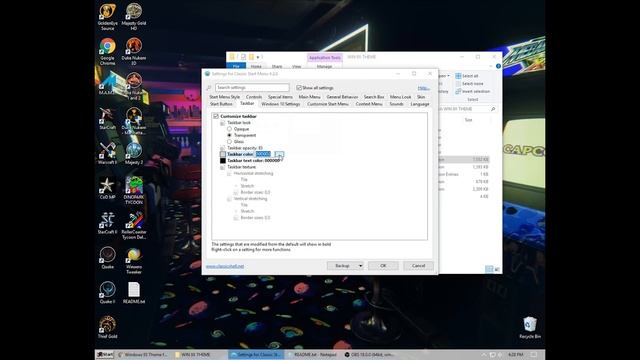Open the M.A.M.E desktop shortcut
Image resolution: width=640 pixels, height=360 pixels.
tap(107, 84)
